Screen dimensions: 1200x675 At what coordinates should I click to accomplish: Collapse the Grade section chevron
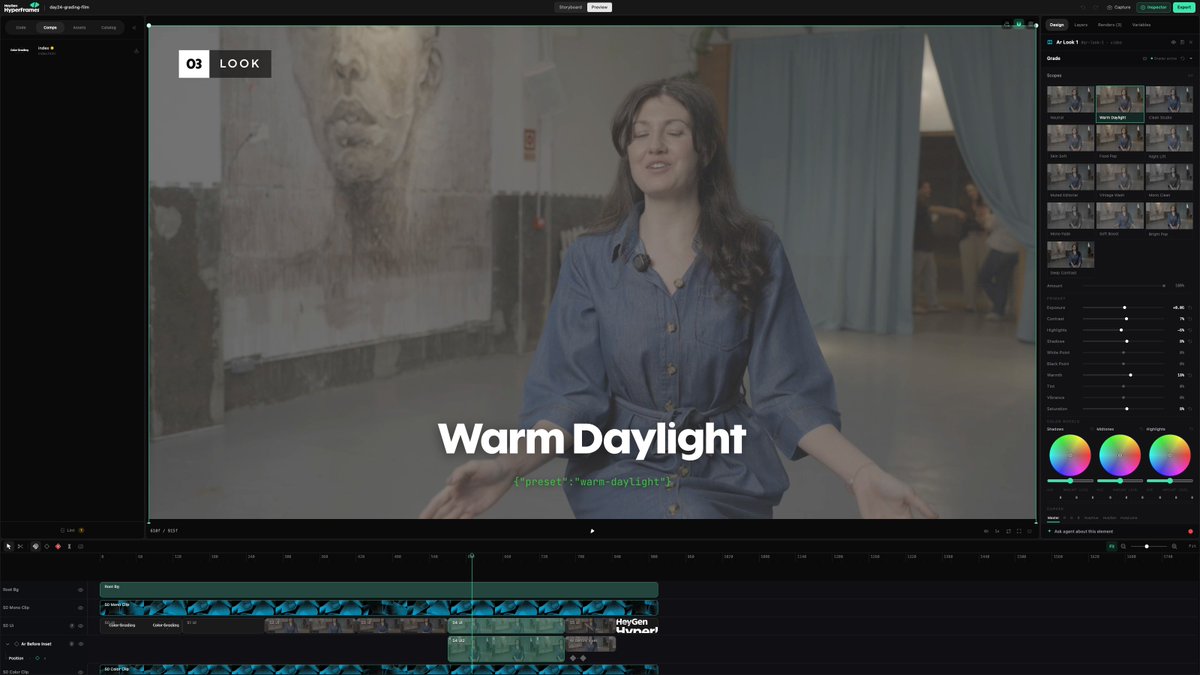(x=1191, y=58)
